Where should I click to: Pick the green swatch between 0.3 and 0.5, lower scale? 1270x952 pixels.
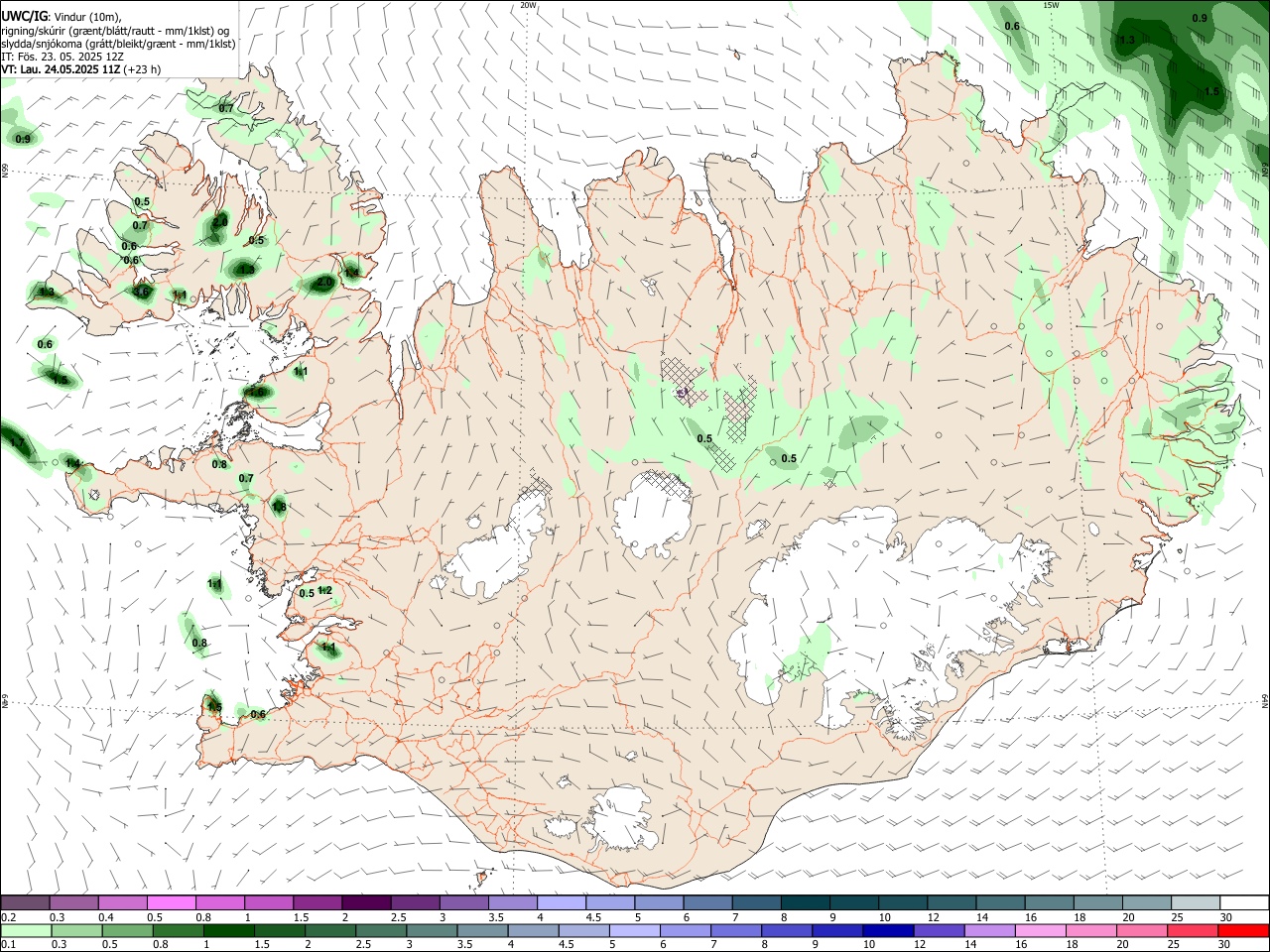[76, 930]
